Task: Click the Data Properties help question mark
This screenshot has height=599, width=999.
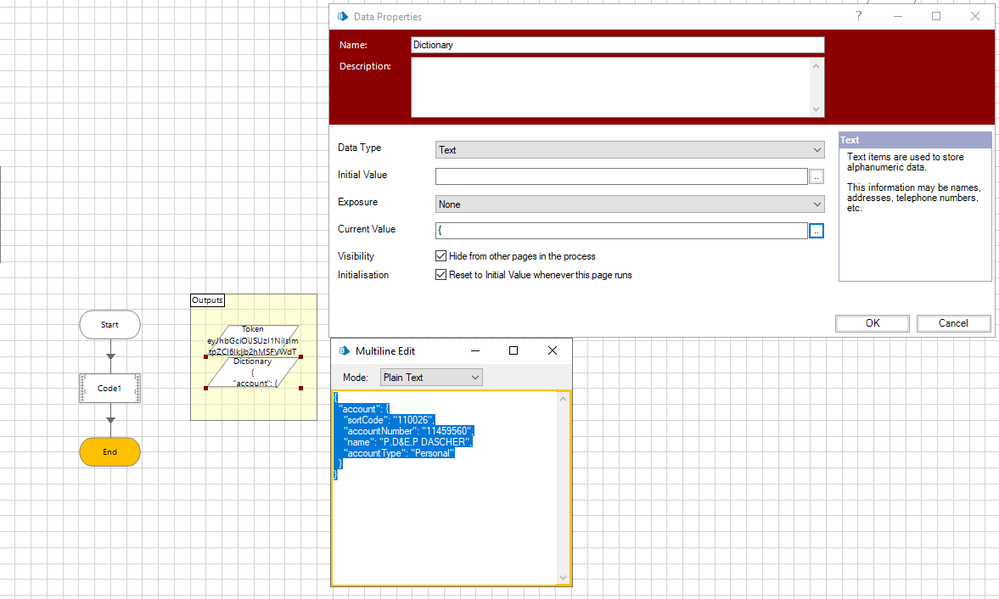Action: point(859,16)
